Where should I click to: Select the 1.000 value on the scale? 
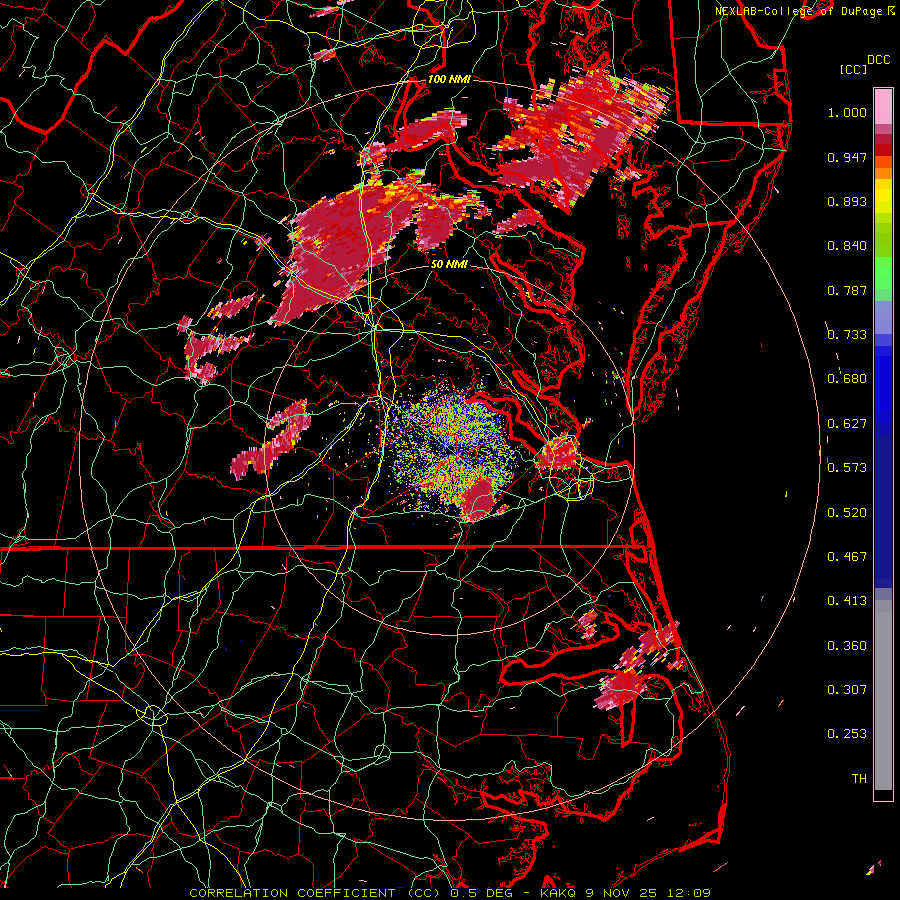[847, 112]
